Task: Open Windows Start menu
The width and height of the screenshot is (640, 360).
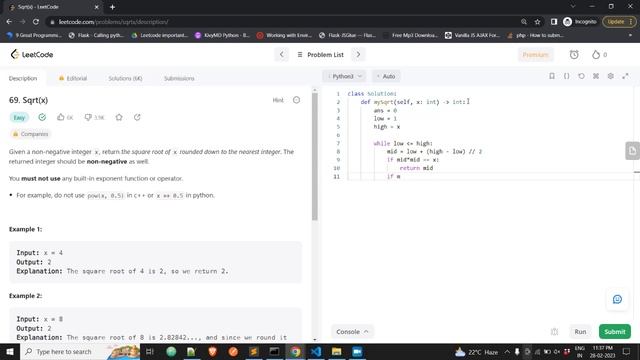Action: click(10, 351)
